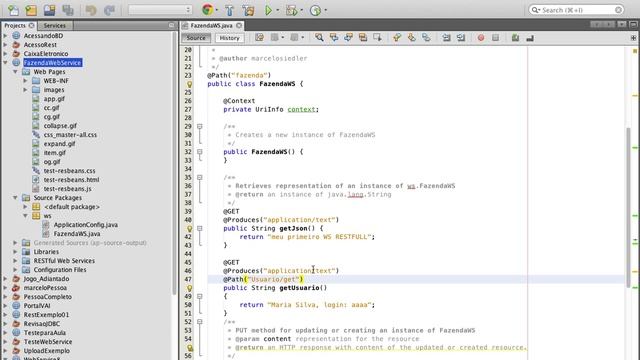Minimize the Projects window group
This screenshot has height=360, width=640.
coord(171,25)
